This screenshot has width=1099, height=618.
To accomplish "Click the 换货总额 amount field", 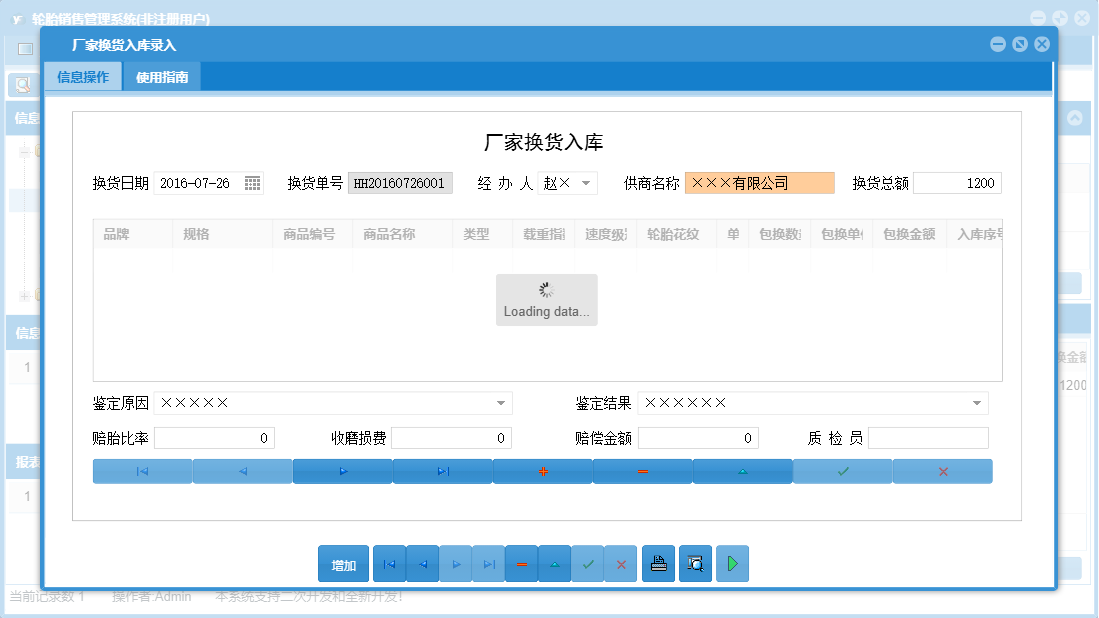I will coord(957,183).
